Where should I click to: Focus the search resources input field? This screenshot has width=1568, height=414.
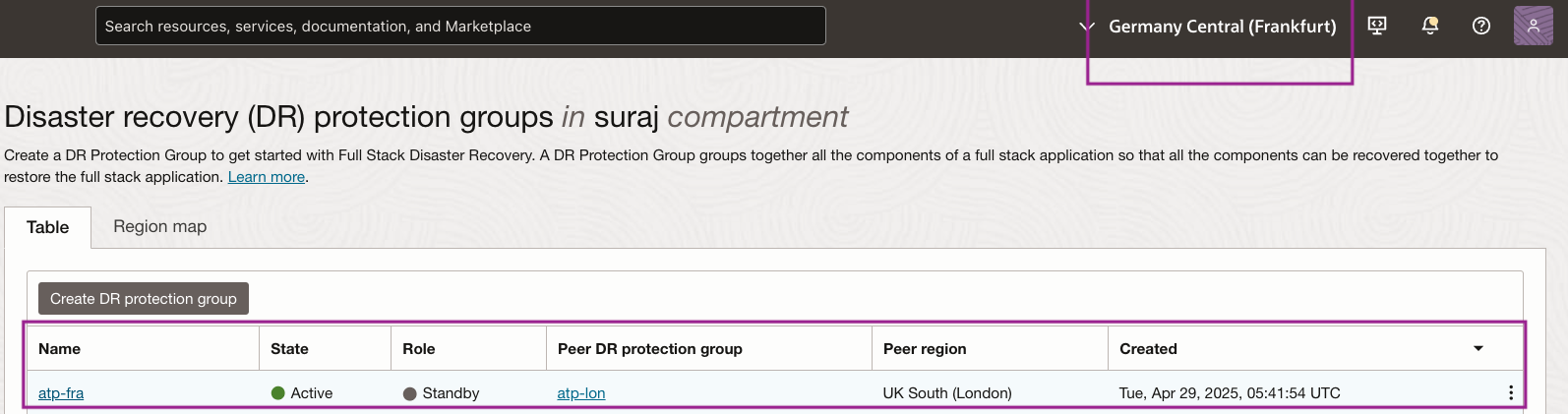[460, 27]
